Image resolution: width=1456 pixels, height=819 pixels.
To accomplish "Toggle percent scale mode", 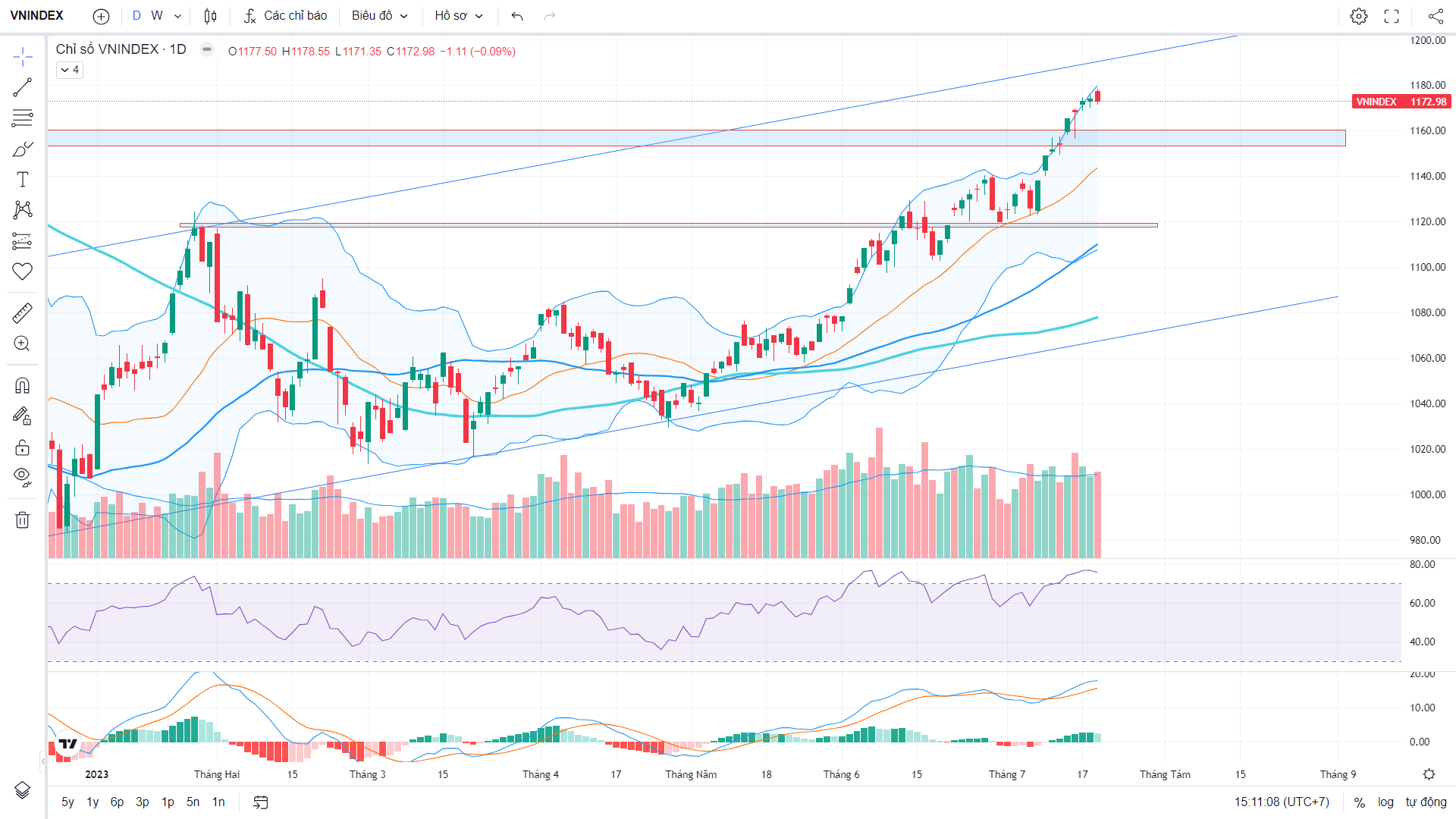I will point(1360,802).
